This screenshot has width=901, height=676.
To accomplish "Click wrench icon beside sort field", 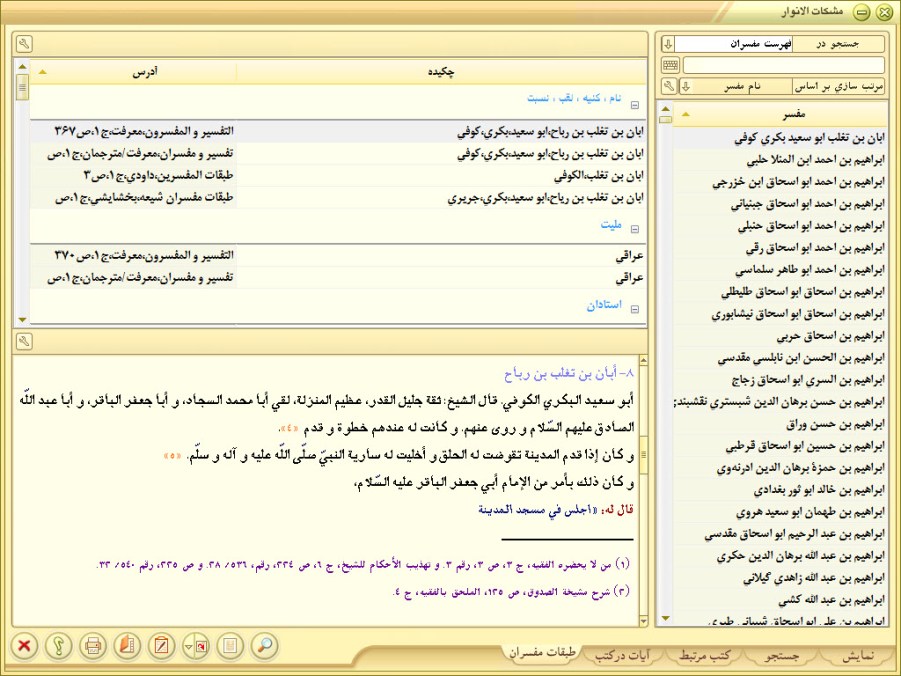I will tap(668, 87).
